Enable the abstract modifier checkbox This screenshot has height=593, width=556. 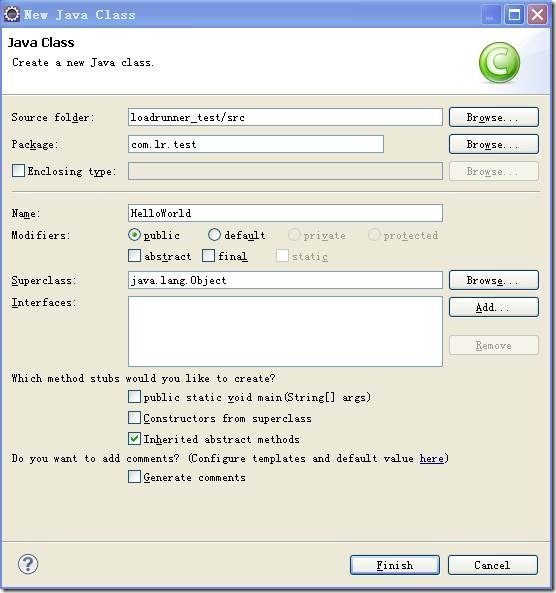click(134, 256)
